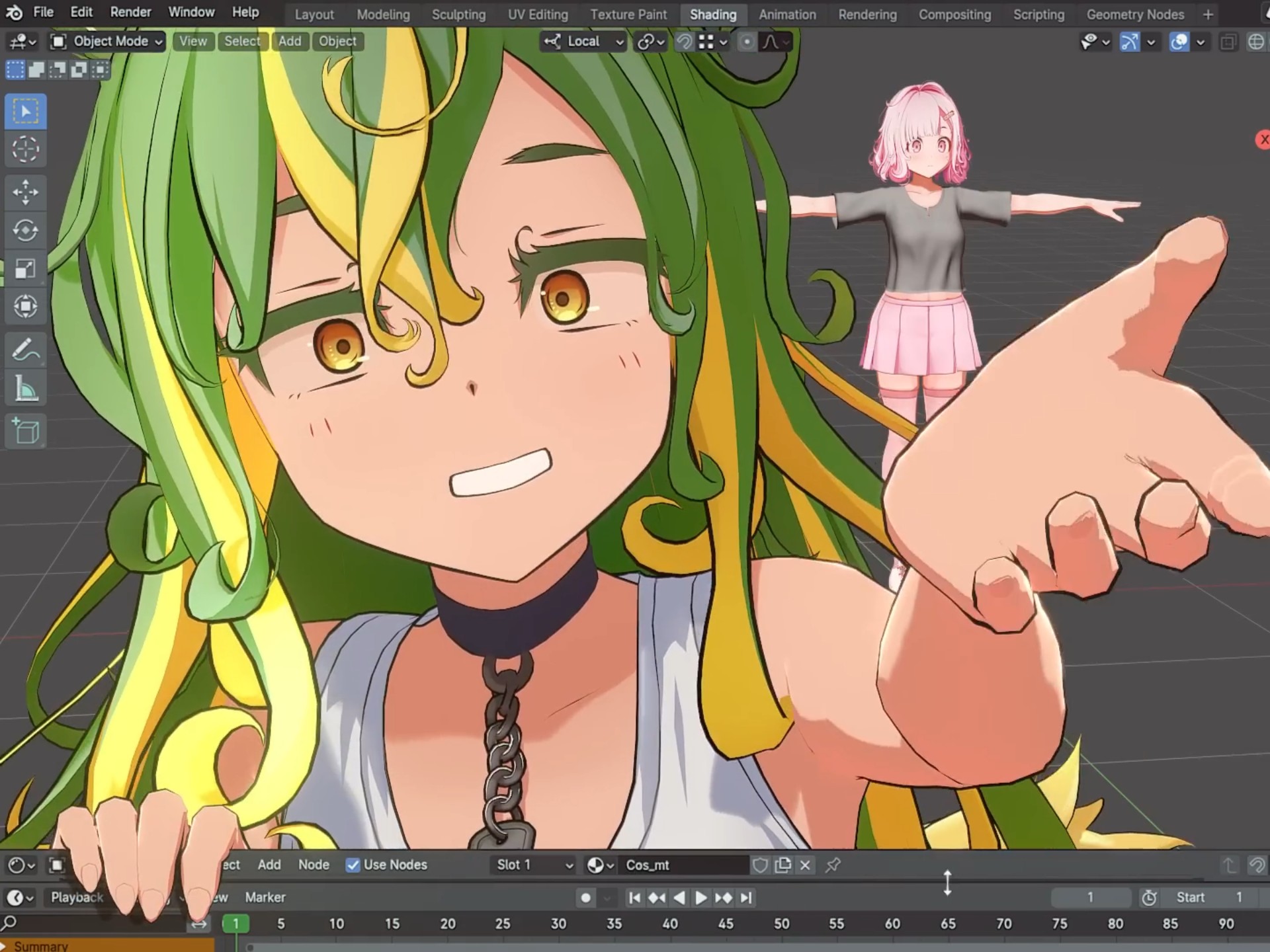The height and width of the screenshot is (952, 1270).
Task: Jump to the first frame
Action: (x=634, y=898)
